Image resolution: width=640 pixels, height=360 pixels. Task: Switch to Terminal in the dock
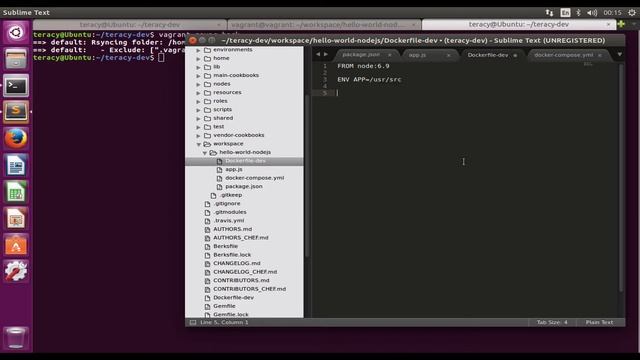[x=16, y=86]
